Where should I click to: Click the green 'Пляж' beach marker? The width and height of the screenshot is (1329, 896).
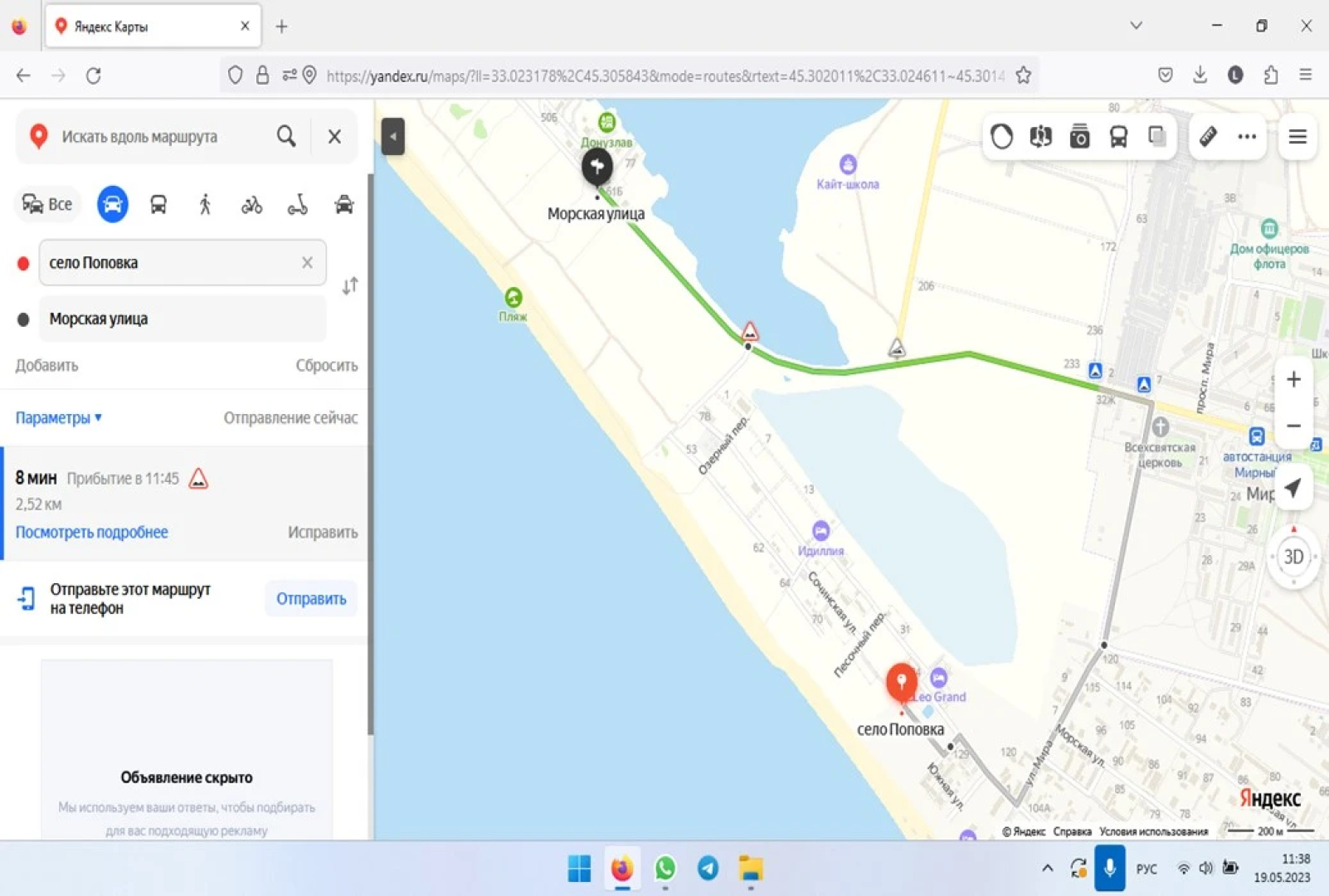coord(514,296)
